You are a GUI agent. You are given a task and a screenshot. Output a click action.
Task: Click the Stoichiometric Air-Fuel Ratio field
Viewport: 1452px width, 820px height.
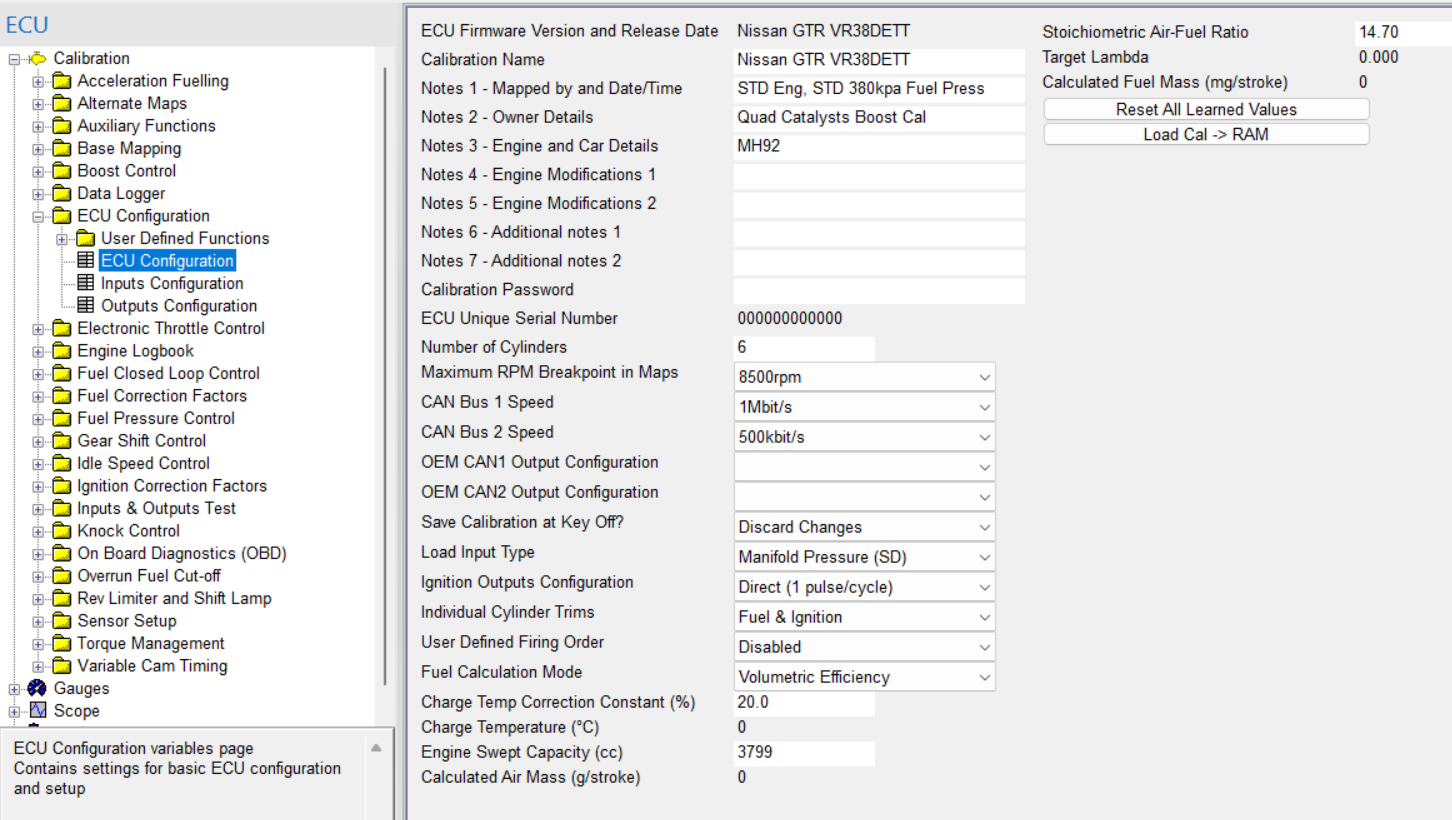(1403, 32)
